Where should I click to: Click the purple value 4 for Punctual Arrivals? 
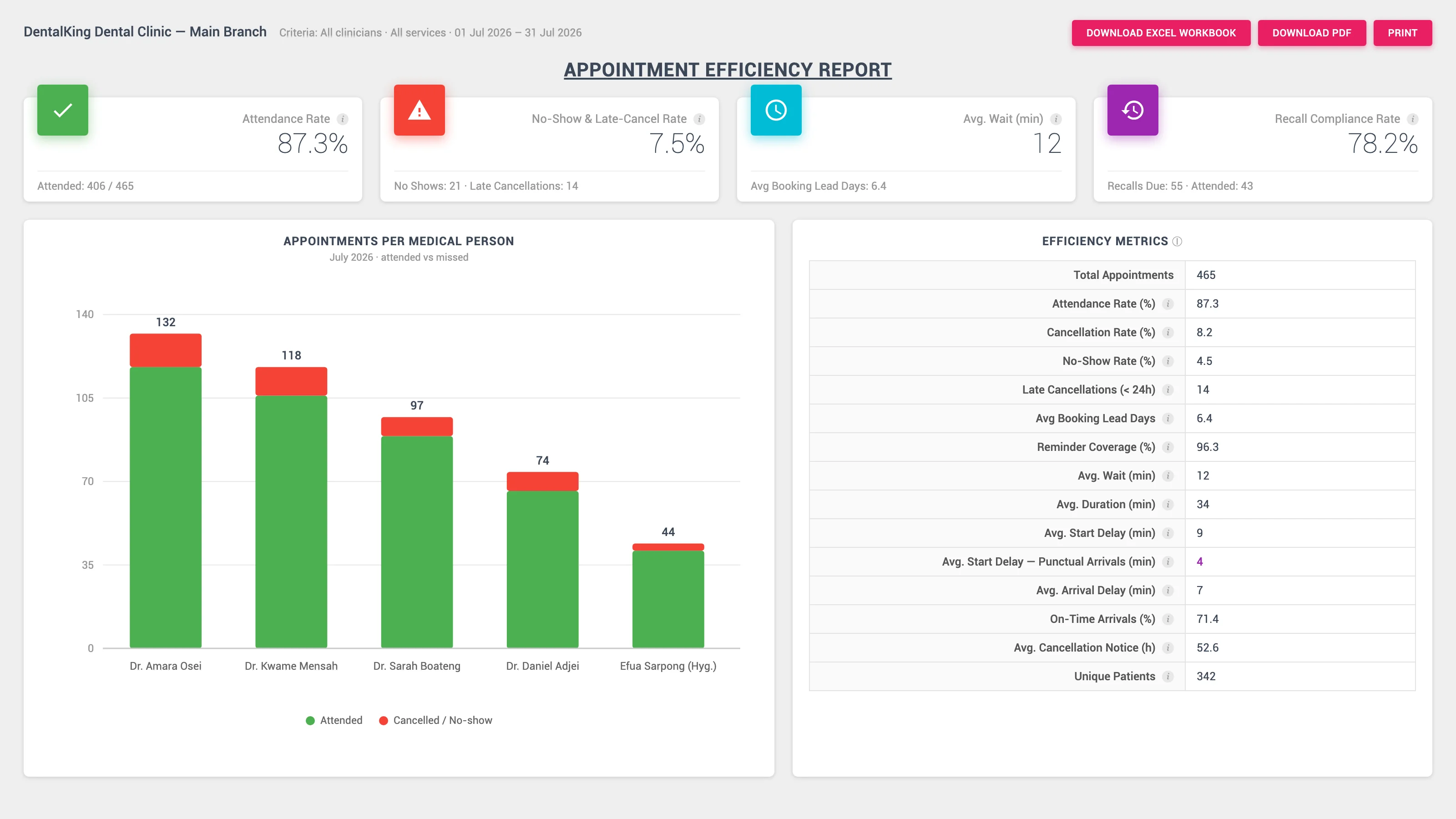(1199, 562)
